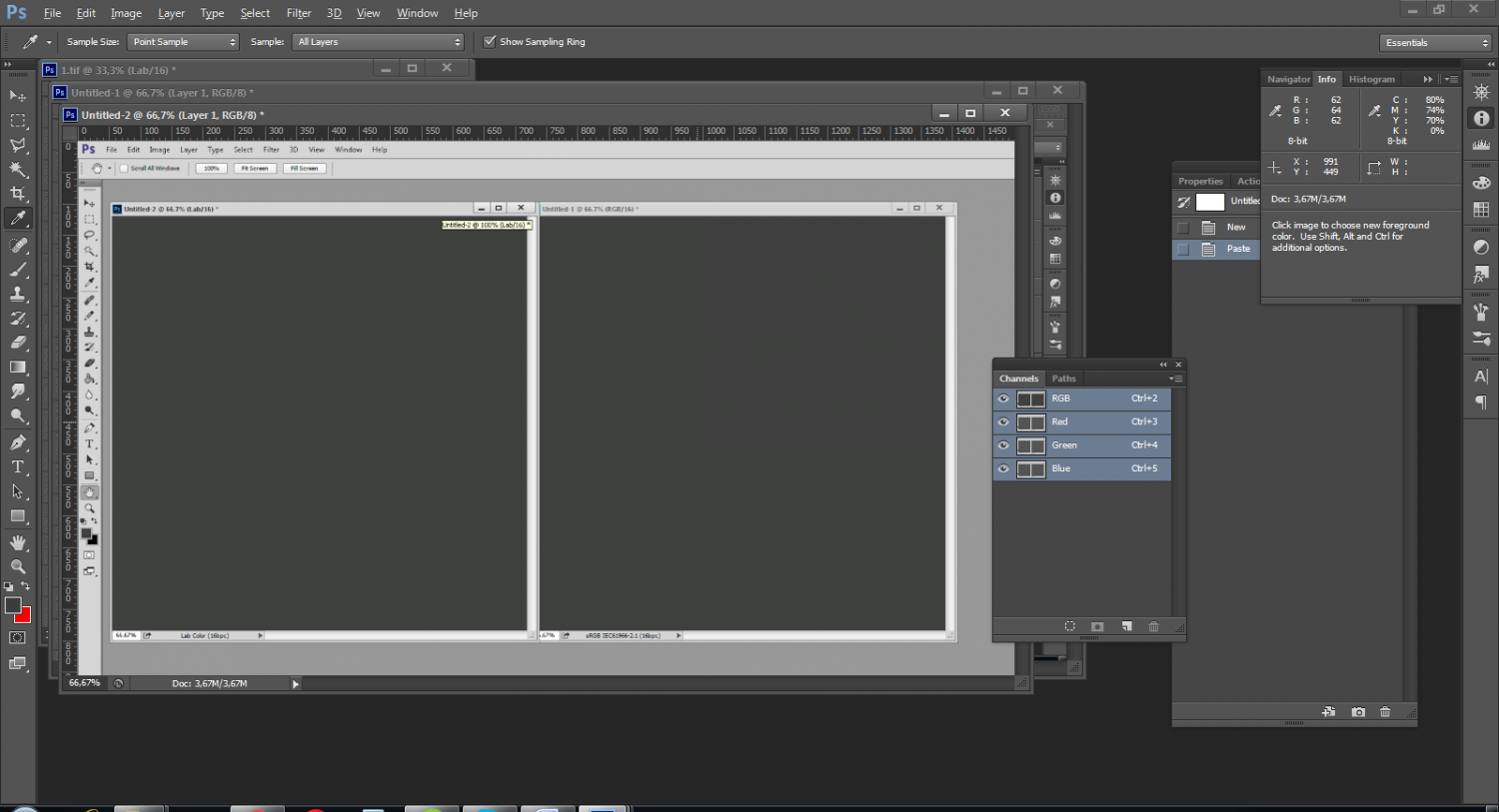
Task: Open the Character panel icon
Action: tap(1481, 377)
